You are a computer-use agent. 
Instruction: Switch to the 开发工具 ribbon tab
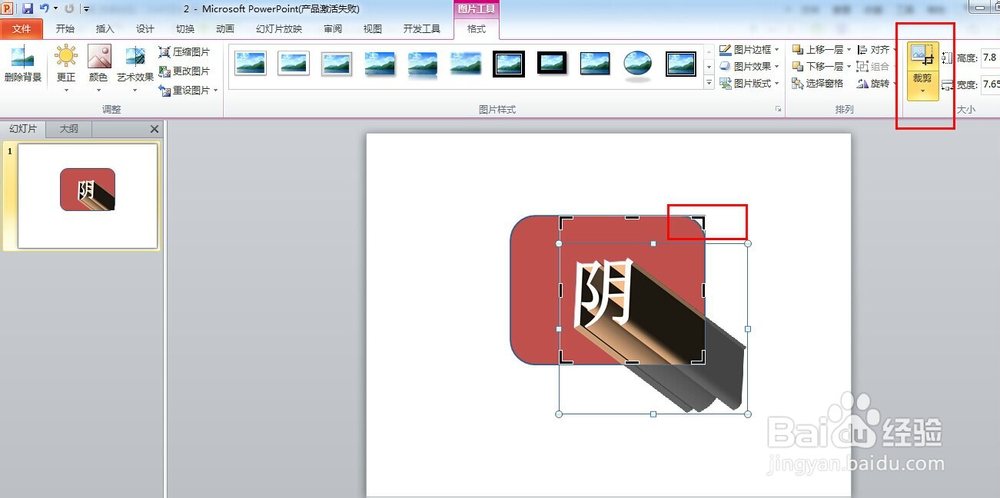tap(422, 29)
